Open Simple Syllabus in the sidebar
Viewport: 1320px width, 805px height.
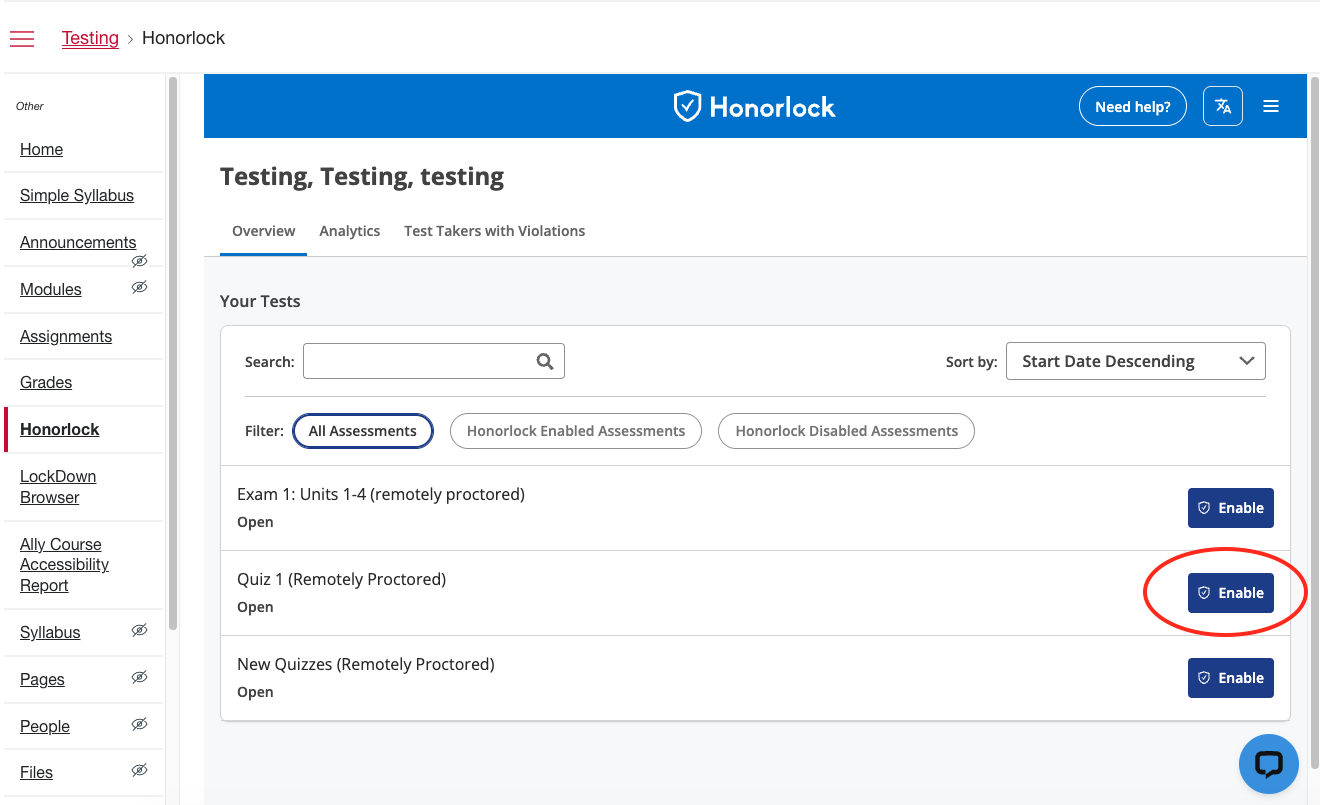(77, 195)
